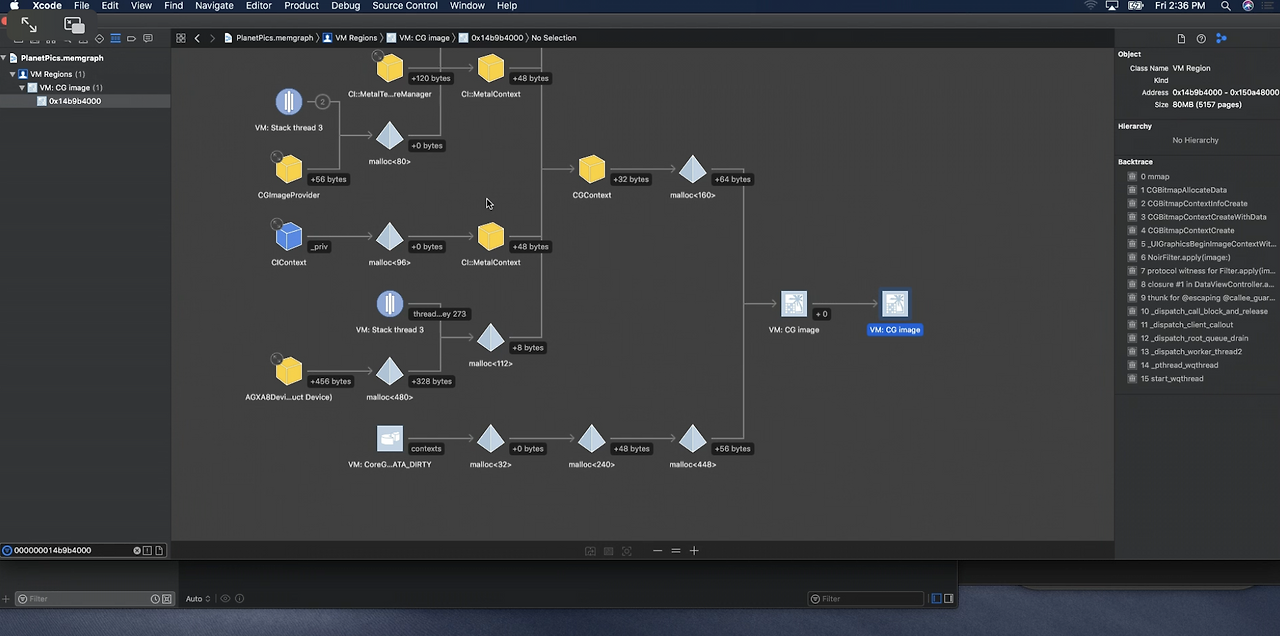The width and height of the screenshot is (1280, 636).
Task: Open the Auto variables scope dropdown
Action: pos(197,598)
